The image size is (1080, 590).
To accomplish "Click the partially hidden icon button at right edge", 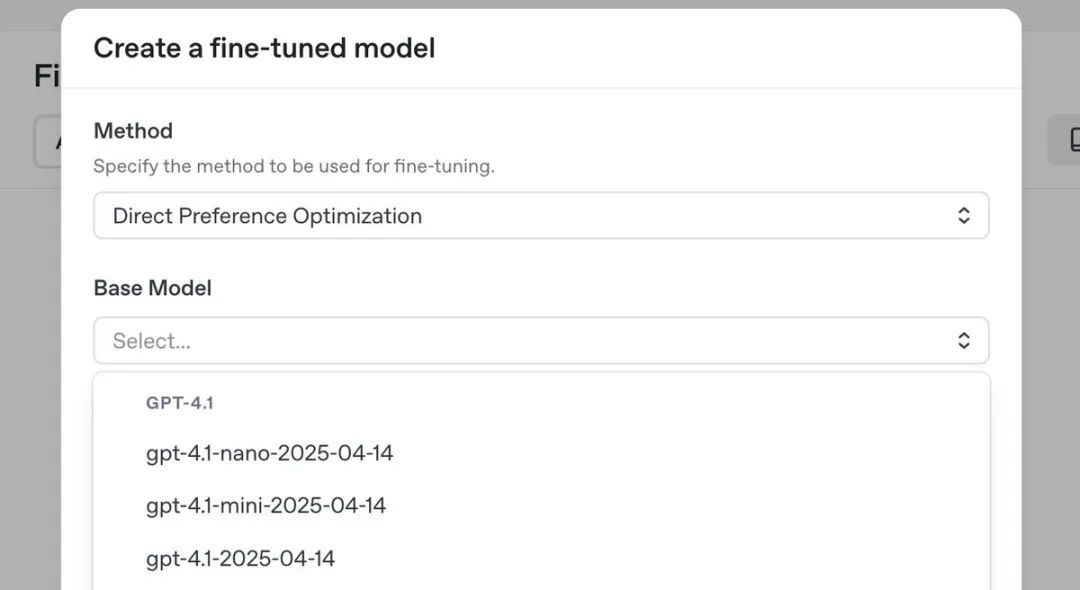I will coord(1064,140).
